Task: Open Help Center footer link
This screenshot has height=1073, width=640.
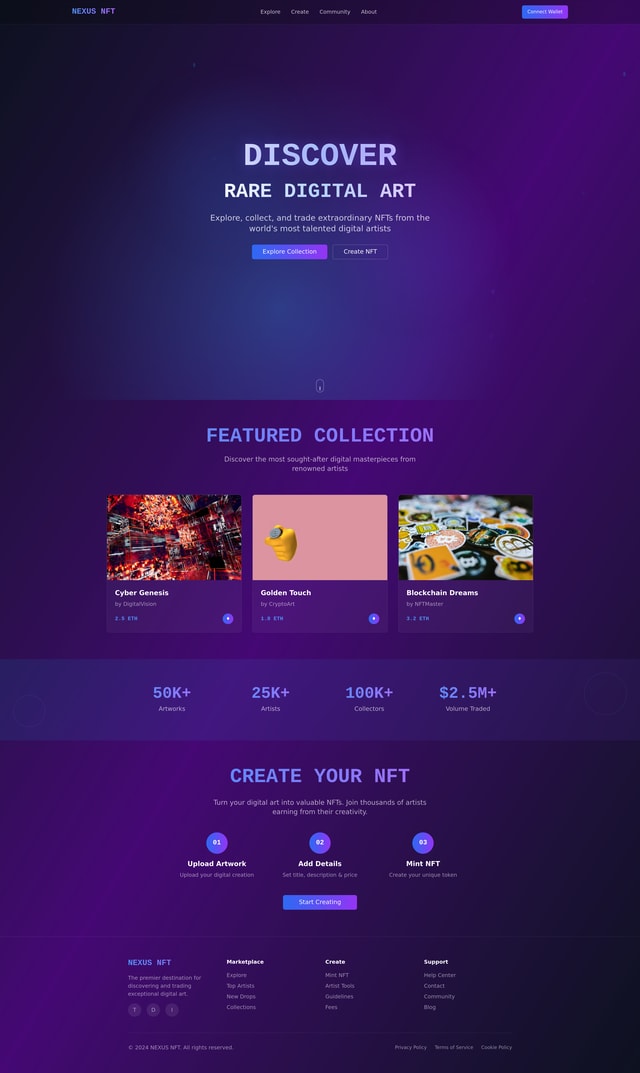Action: pos(439,975)
